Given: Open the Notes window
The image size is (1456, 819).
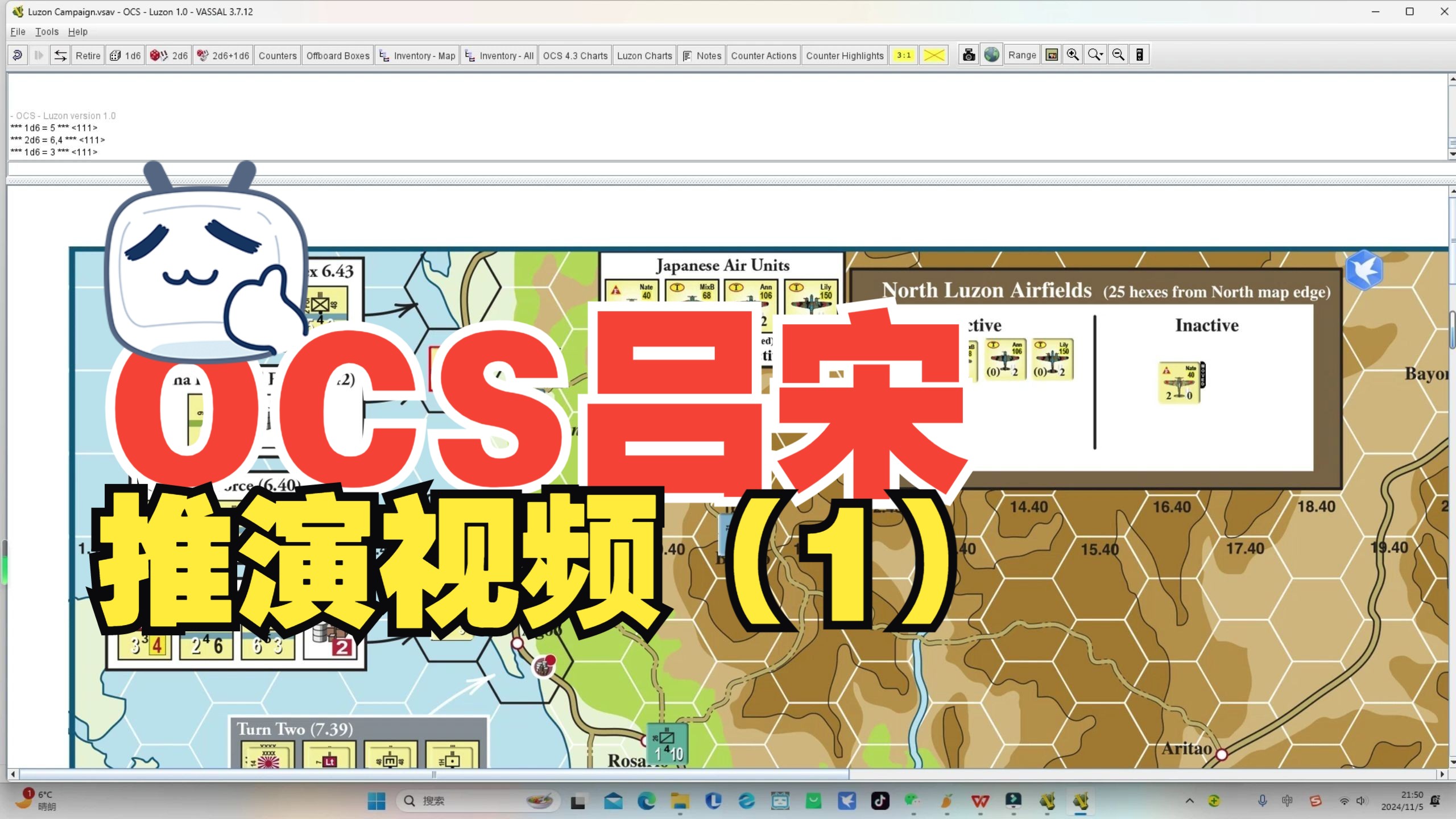Looking at the screenshot, I should click(x=702, y=55).
